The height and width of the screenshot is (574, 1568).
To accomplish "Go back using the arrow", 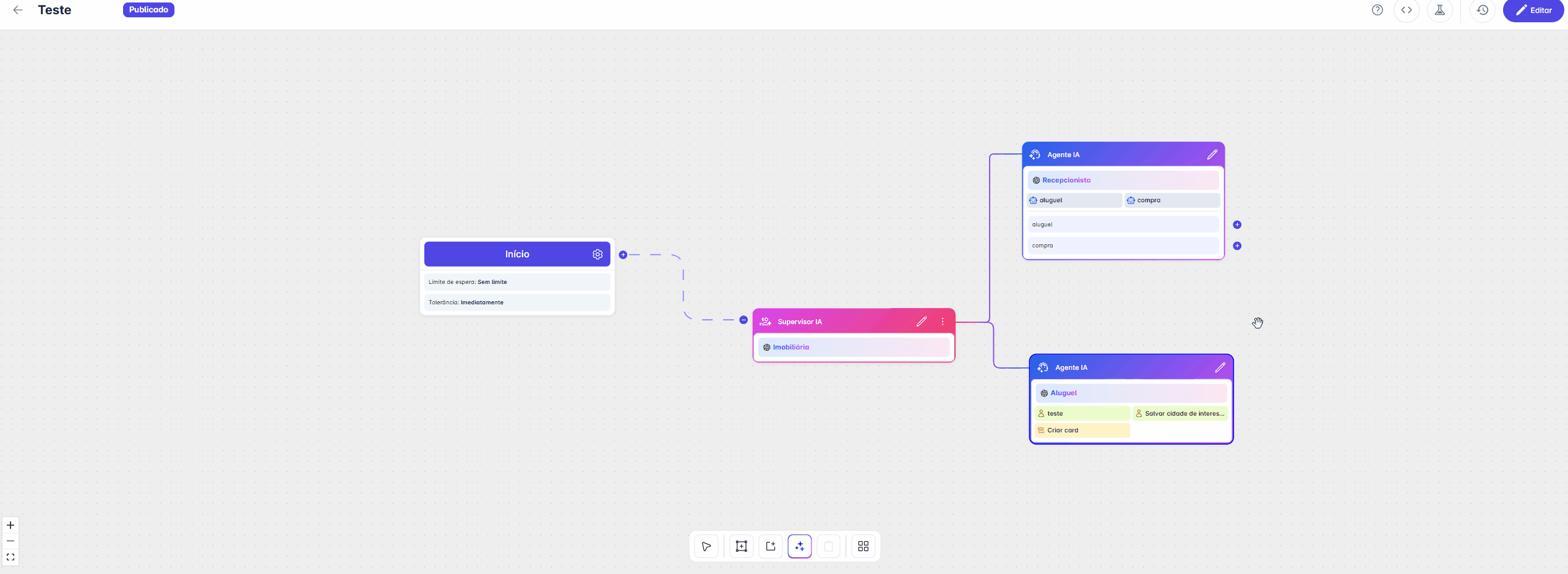I will (18, 11).
